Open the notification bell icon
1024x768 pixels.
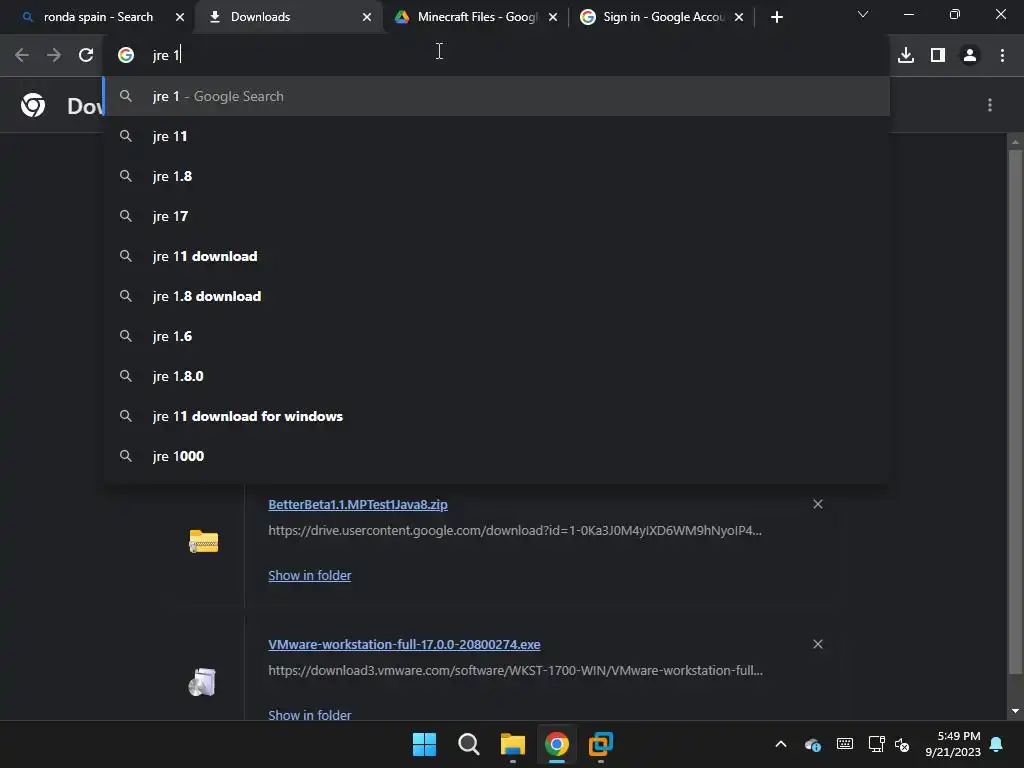[x=997, y=744]
